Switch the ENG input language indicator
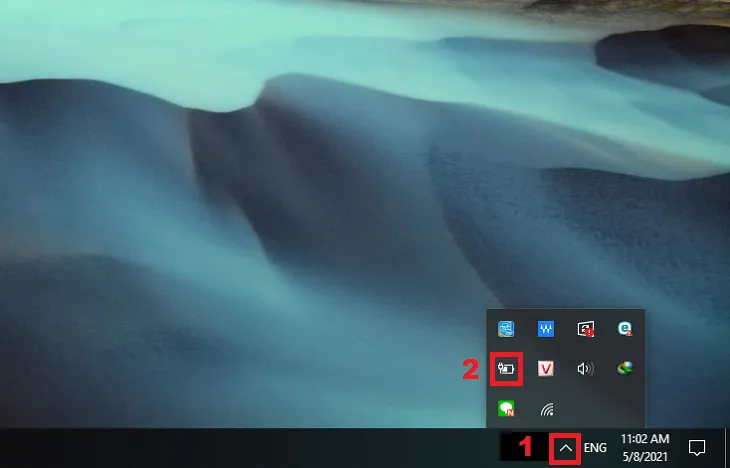 tap(595, 448)
